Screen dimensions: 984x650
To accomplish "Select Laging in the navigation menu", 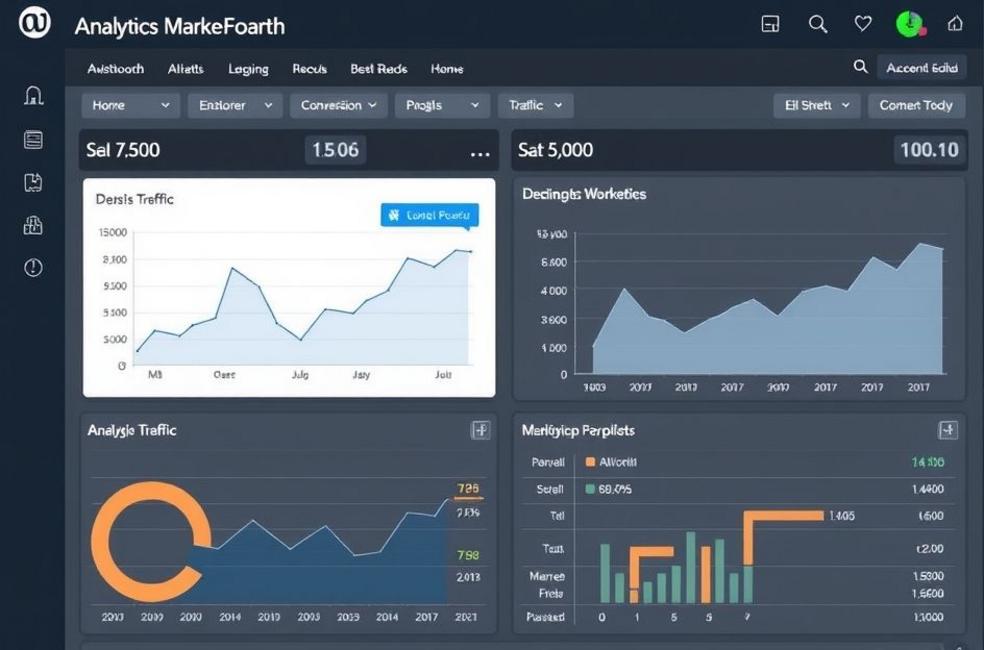I will point(247,68).
